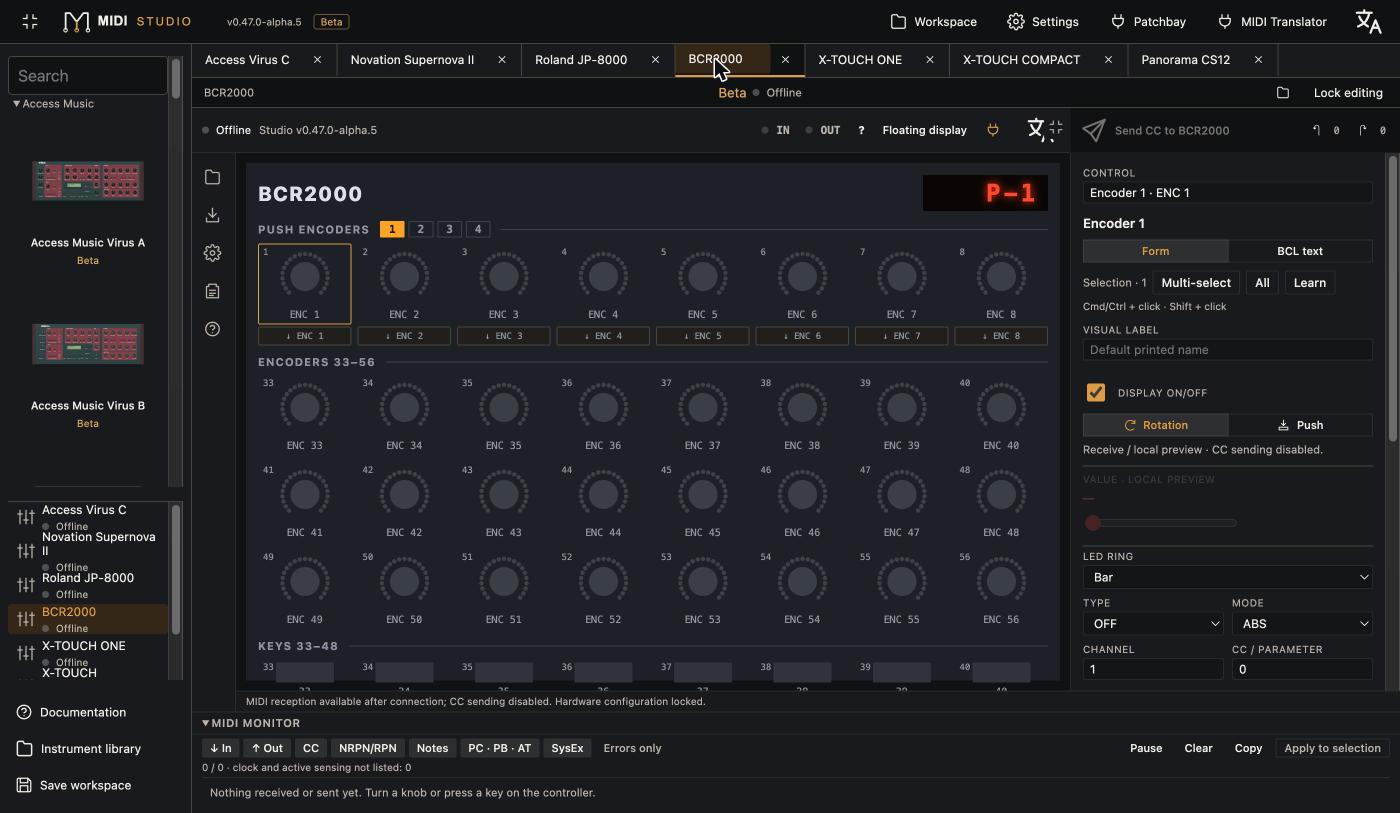Click the download icon in the editor sidebar
This screenshot has width=1400, height=813.
212,215
